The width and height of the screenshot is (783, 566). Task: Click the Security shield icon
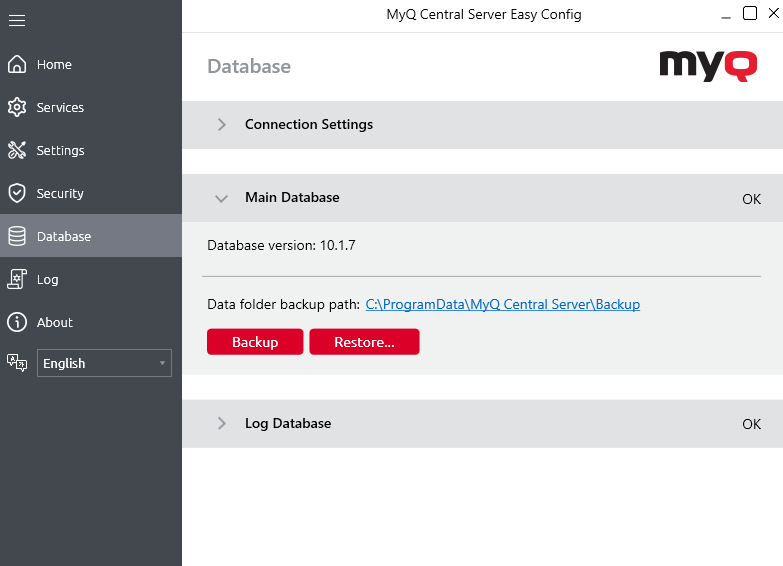click(17, 194)
